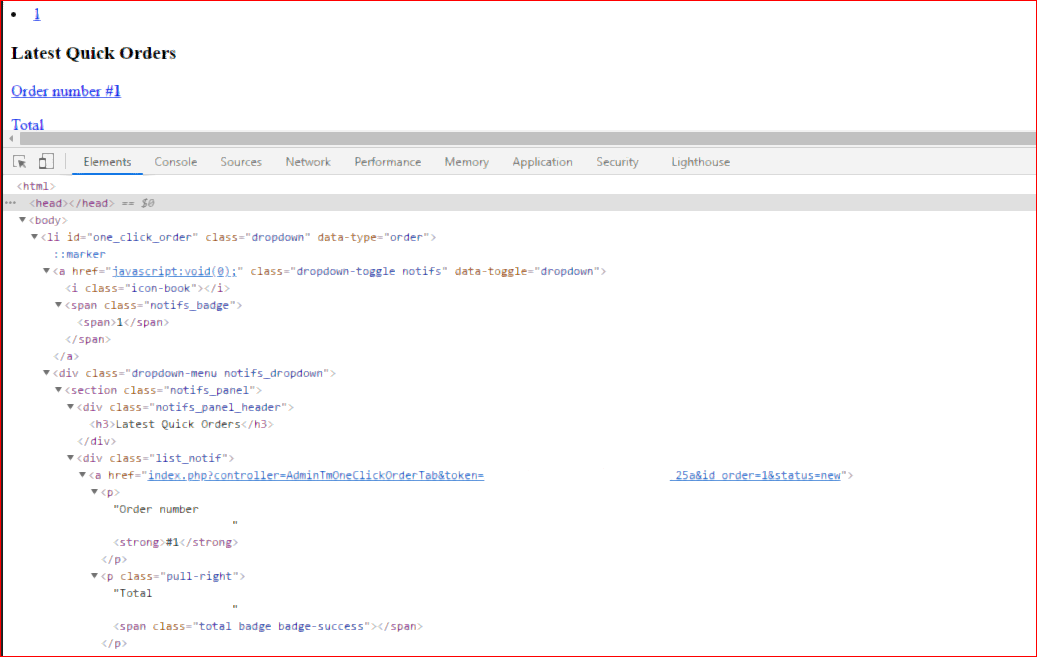This screenshot has width=1037, height=657.
Task: Open the Lighthouse tab
Action: (x=700, y=162)
